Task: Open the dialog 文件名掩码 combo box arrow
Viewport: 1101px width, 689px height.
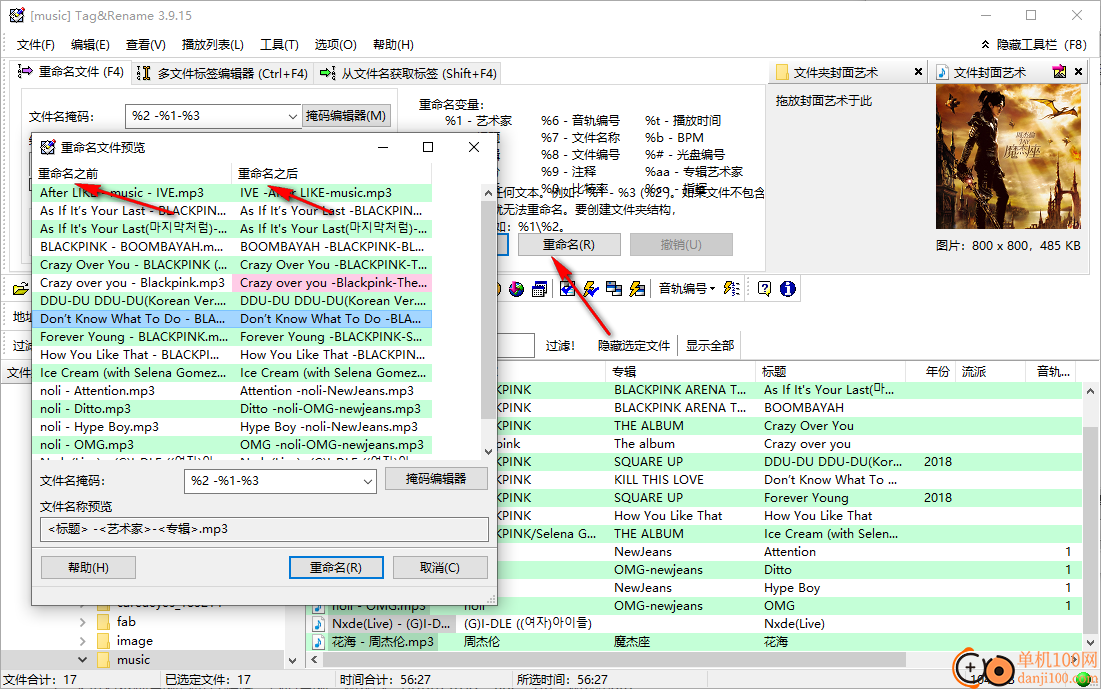Action: tap(367, 481)
